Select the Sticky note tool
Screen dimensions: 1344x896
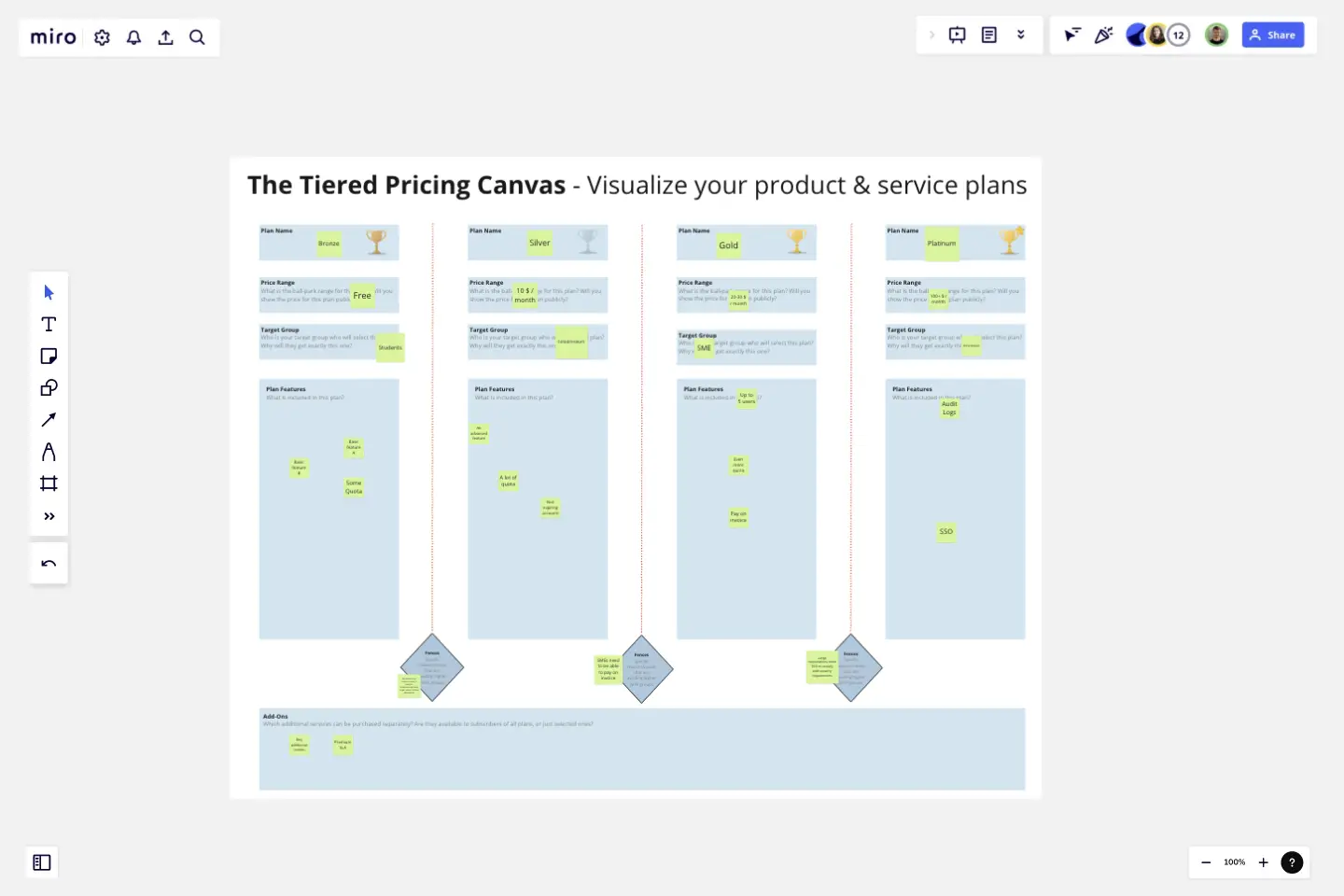49,356
